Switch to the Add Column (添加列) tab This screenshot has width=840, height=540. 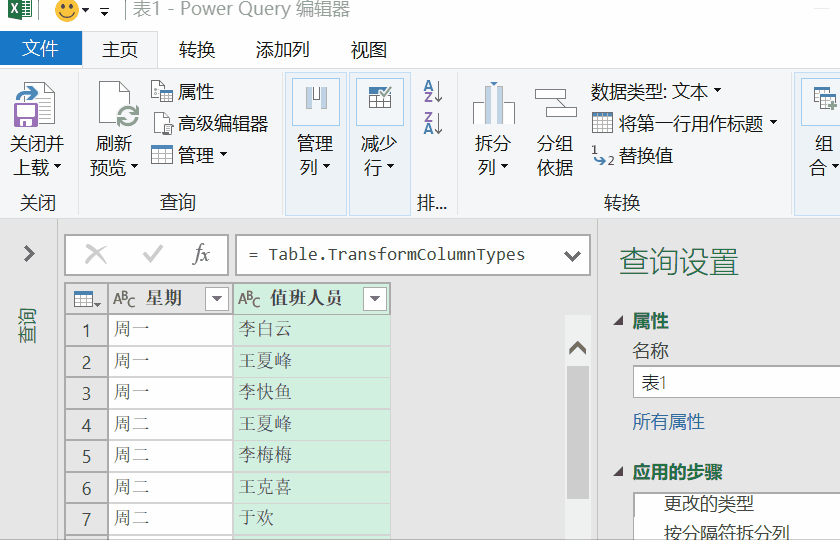pos(282,50)
